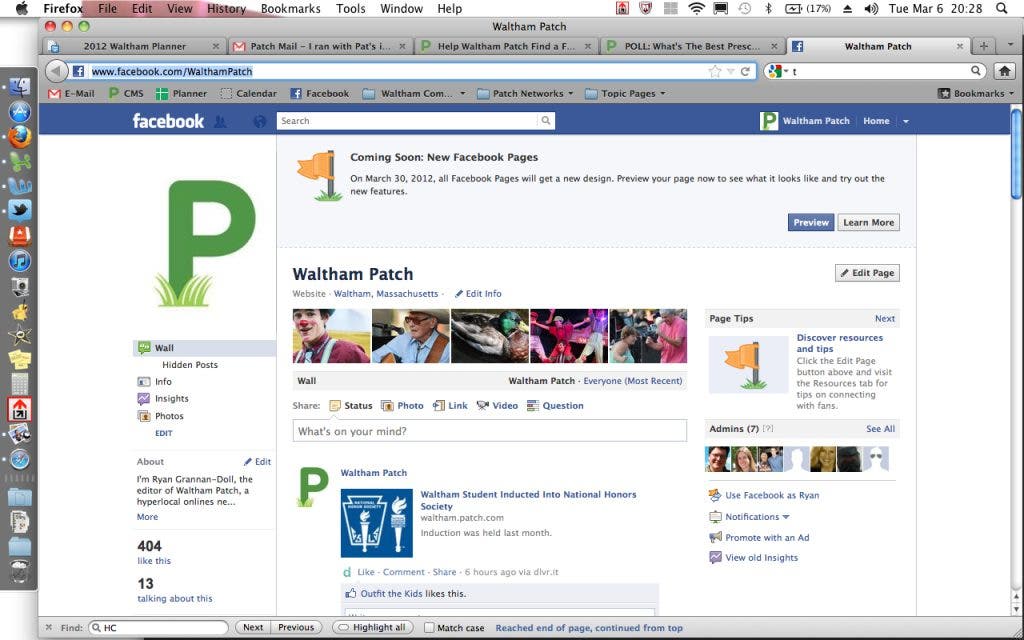Open the account dropdown arrow next to Home

pos(906,121)
